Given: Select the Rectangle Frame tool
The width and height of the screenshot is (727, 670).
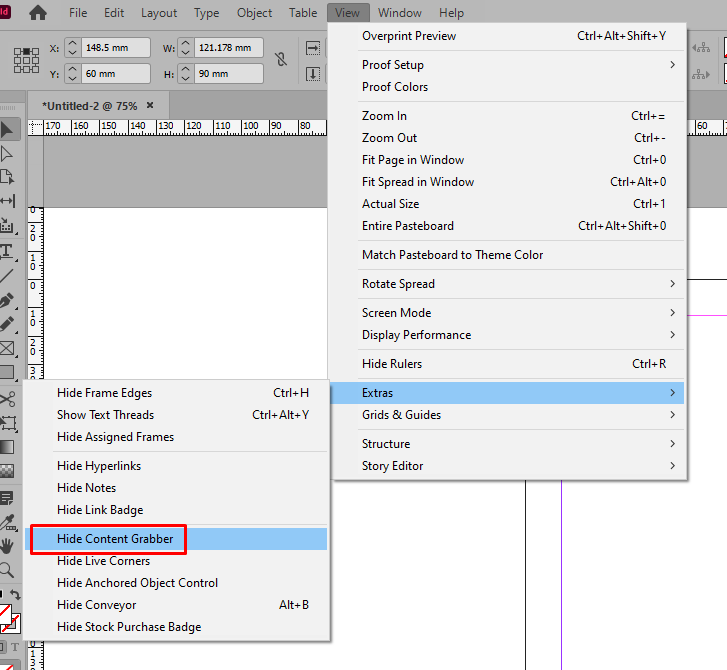Looking at the screenshot, I should point(7,348).
